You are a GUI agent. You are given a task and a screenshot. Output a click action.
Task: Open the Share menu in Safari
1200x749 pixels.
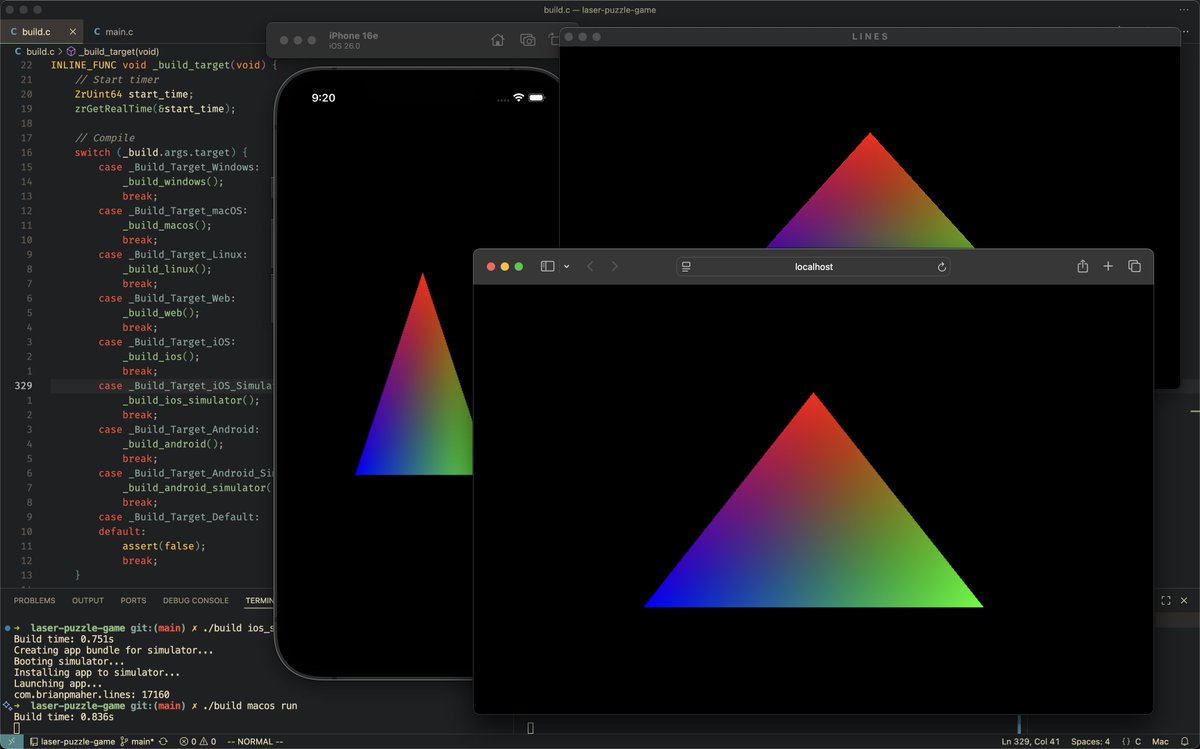tap(1082, 266)
